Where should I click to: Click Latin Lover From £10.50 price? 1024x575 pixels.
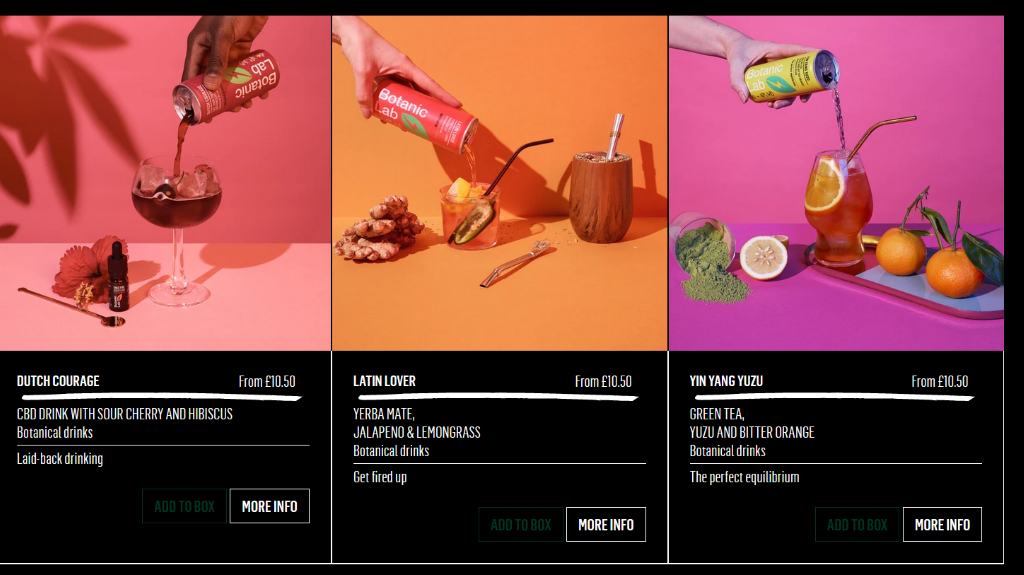pyautogui.click(x=603, y=382)
